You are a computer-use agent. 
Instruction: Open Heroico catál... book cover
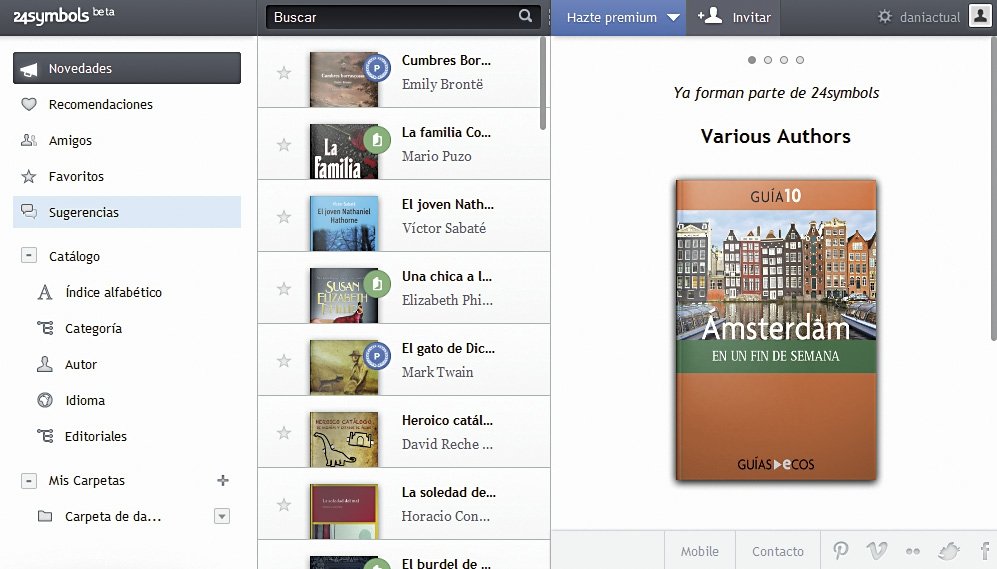coord(344,439)
